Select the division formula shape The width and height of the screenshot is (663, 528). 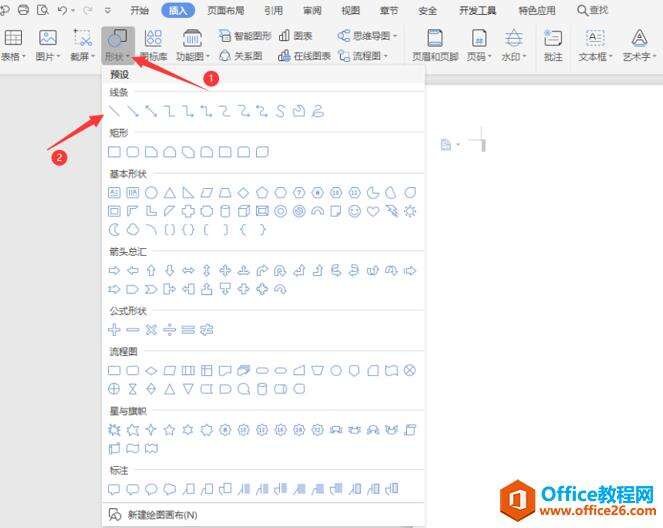click(170, 329)
